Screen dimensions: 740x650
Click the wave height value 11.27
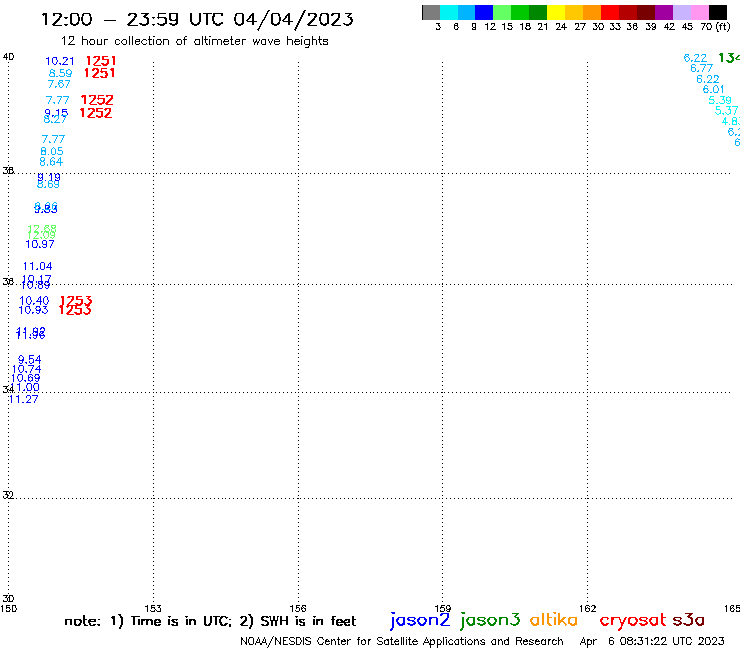tap(24, 399)
